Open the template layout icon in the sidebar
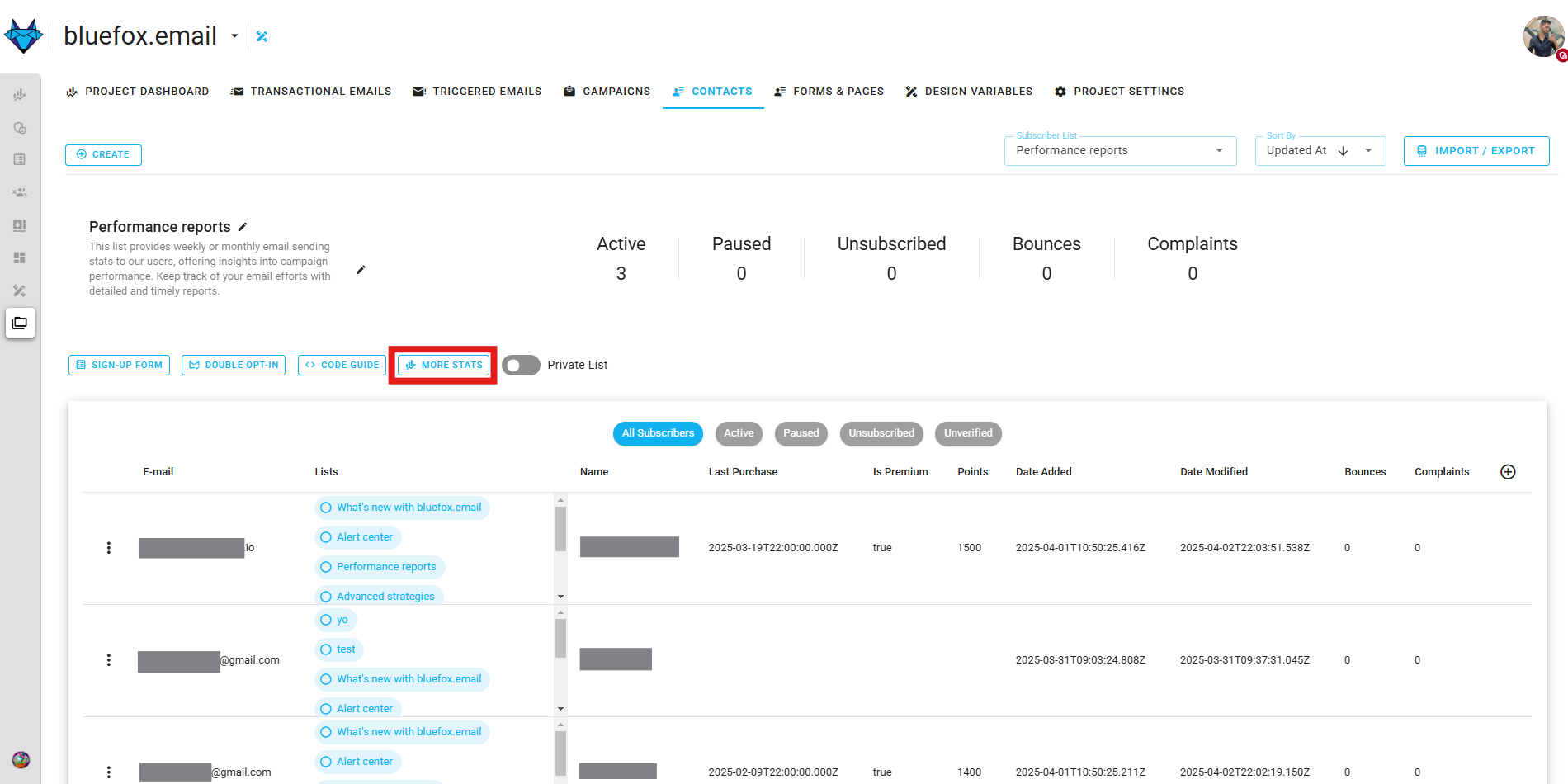The height and width of the screenshot is (784, 1568). pos(20,225)
